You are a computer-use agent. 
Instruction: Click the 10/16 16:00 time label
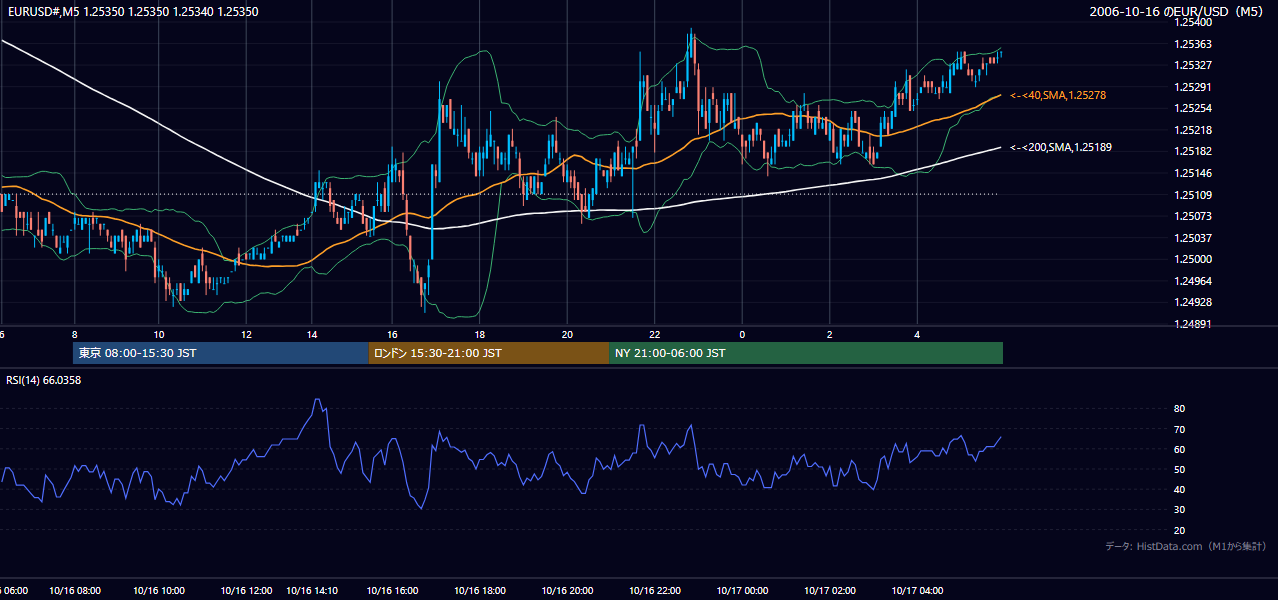[x=392, y=590]
